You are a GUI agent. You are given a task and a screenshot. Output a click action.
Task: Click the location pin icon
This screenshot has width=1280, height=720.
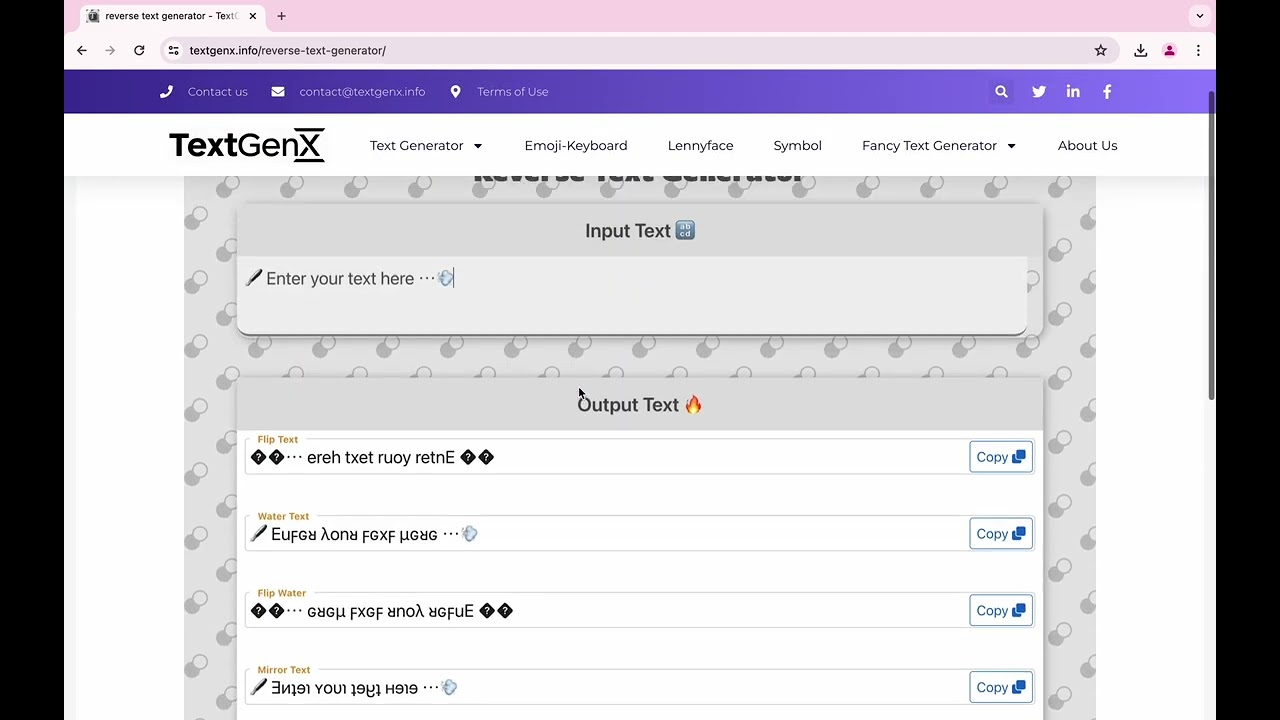point(455,92)
